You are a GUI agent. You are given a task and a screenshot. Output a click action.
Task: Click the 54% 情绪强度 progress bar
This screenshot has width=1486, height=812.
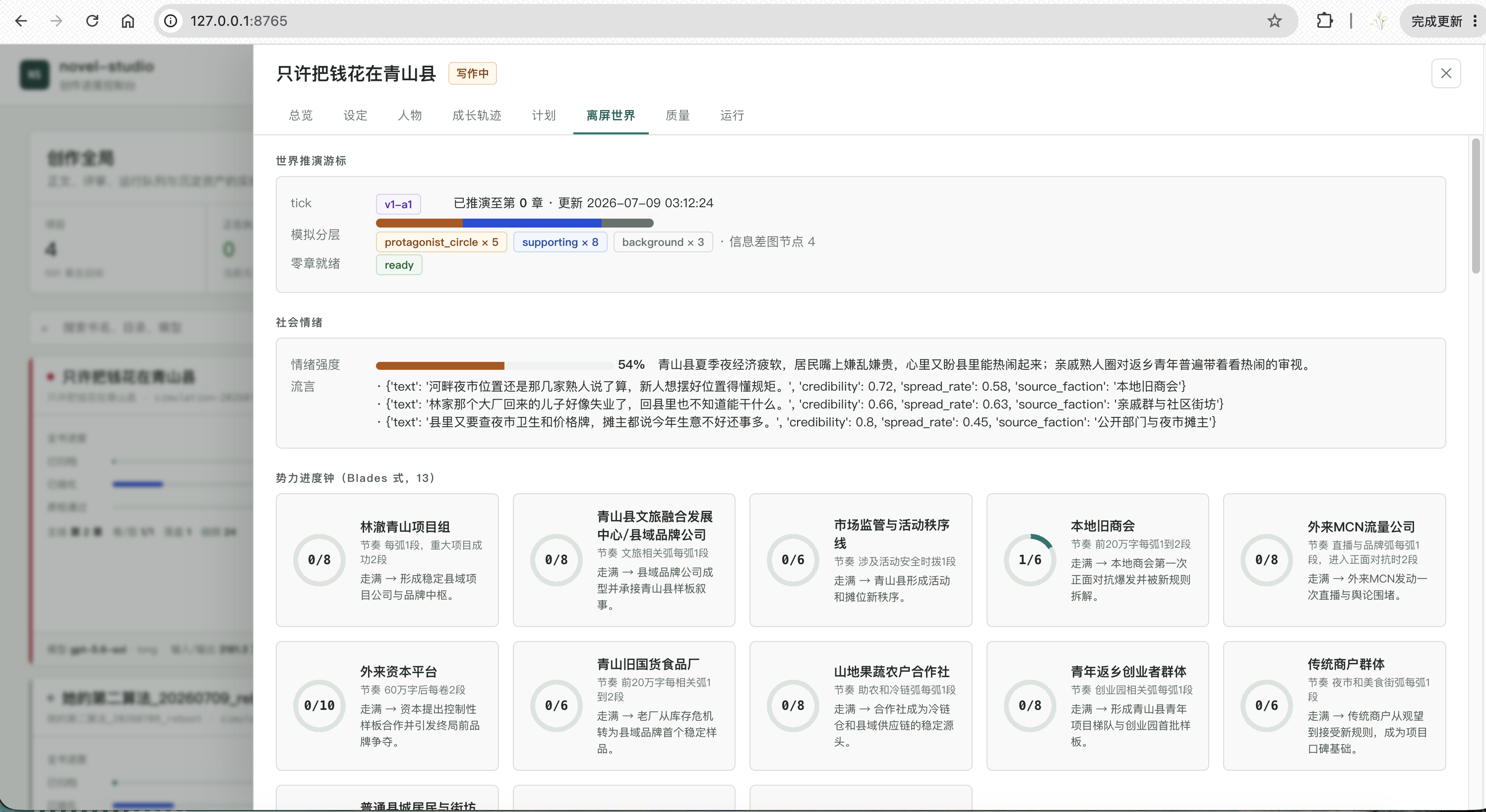495,366
